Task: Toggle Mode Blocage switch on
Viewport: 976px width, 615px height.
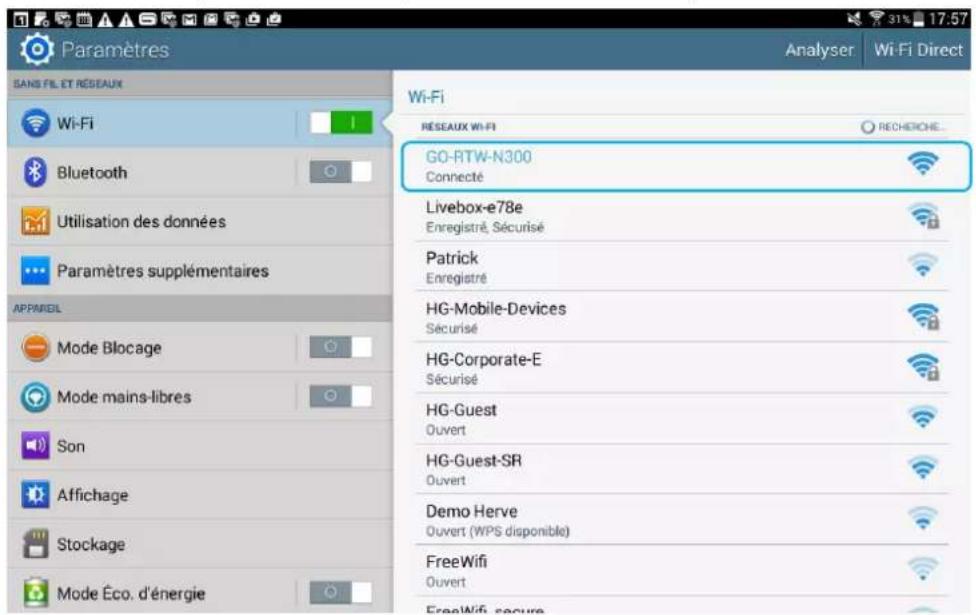Action: pos(341,347)
